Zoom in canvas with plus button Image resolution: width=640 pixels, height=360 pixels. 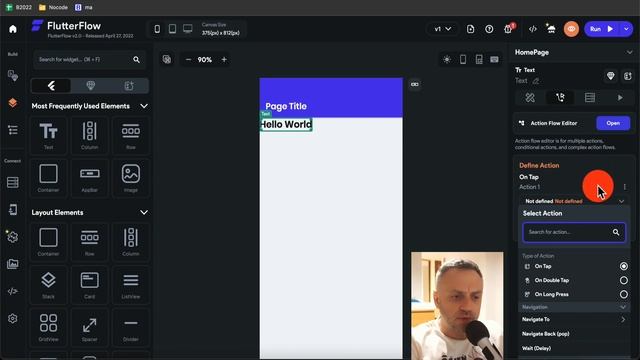(224, 60)
